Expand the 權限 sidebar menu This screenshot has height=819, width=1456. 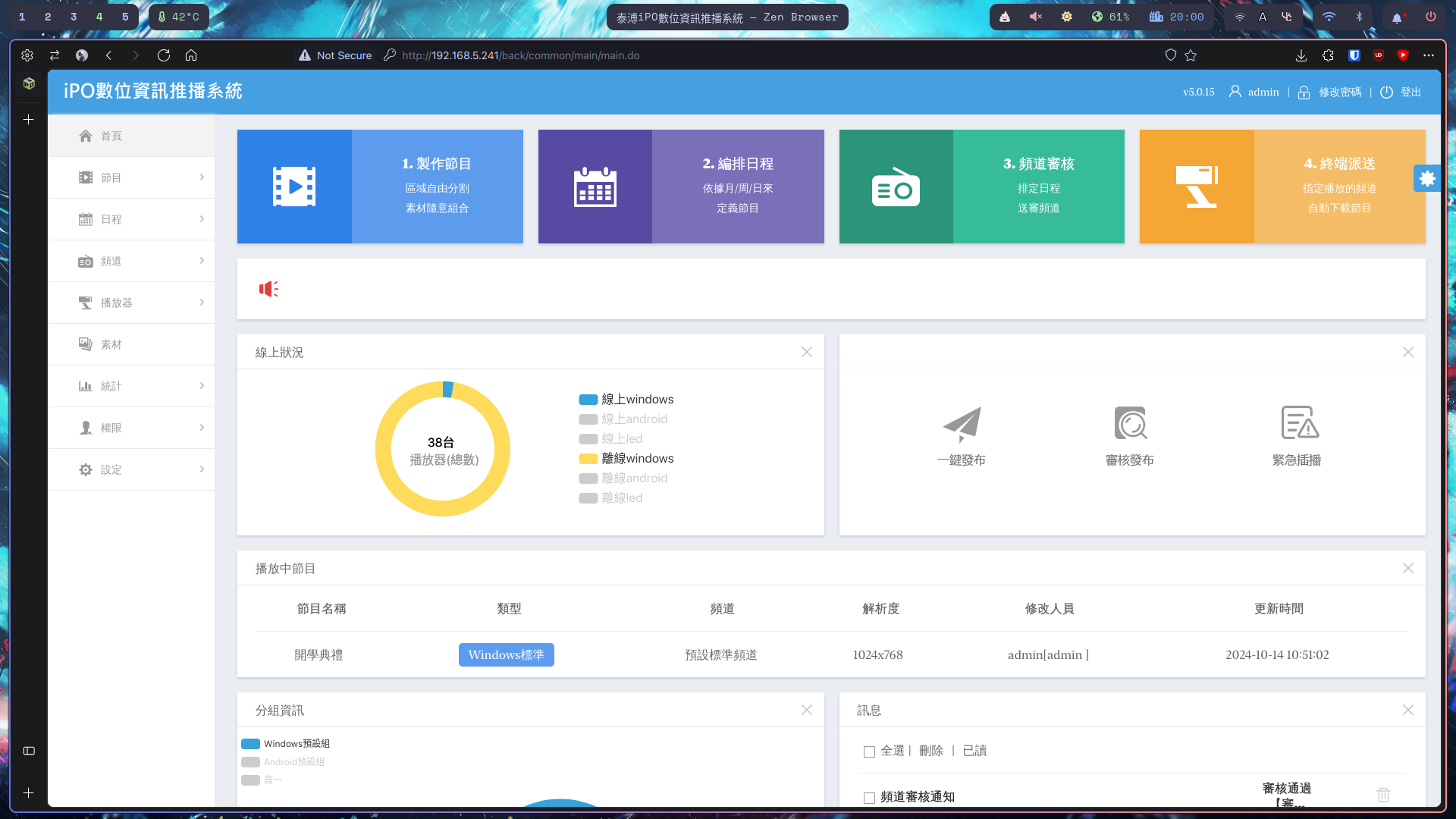pyautogui.click(x=131, y=428)
